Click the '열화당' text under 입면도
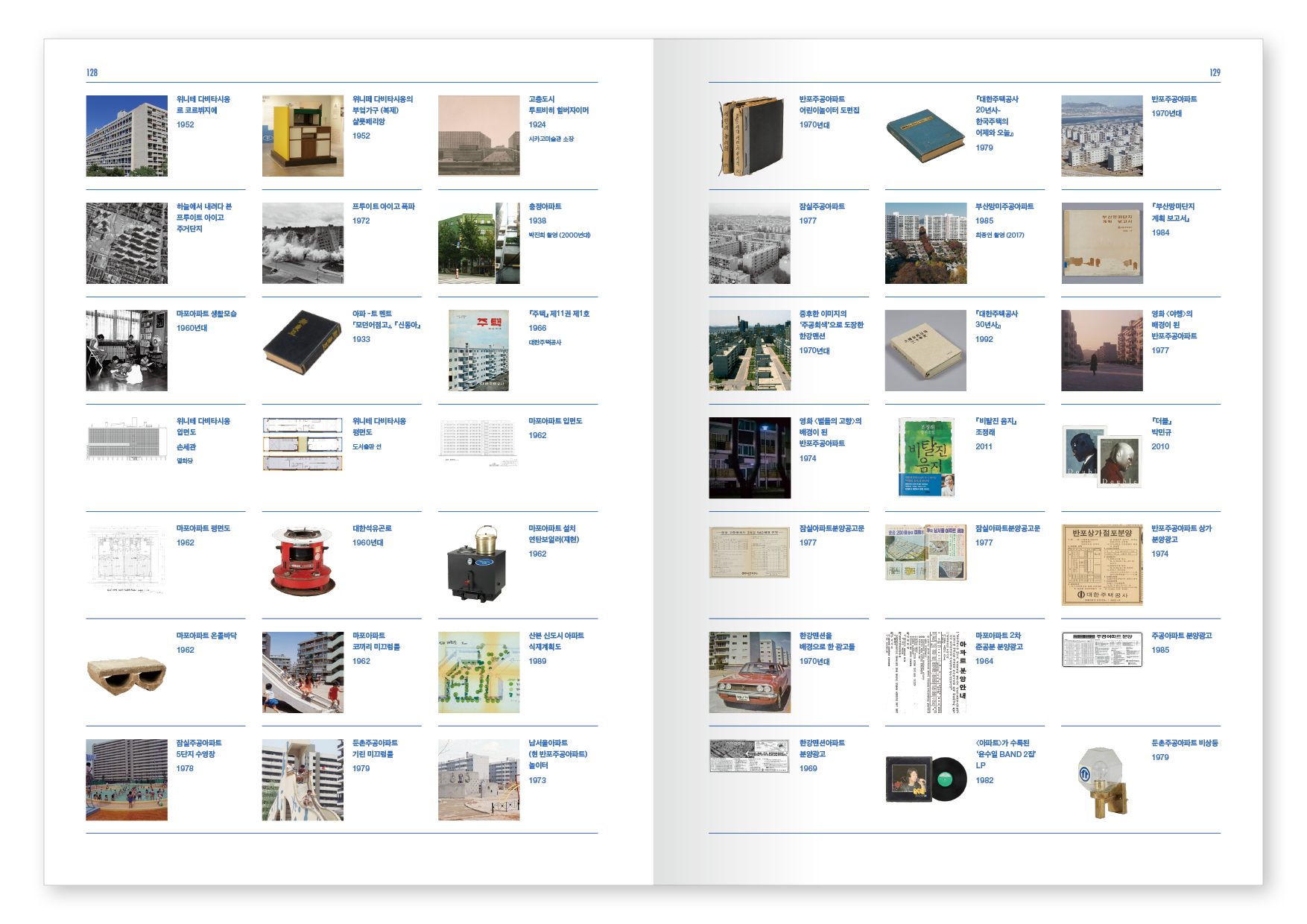Screen dimensions: 1307x924 coord(184,461)
